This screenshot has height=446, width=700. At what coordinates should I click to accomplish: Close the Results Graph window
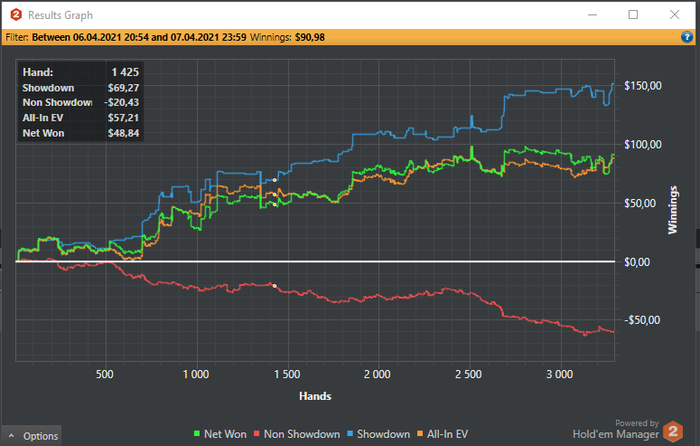pos(675,15)
